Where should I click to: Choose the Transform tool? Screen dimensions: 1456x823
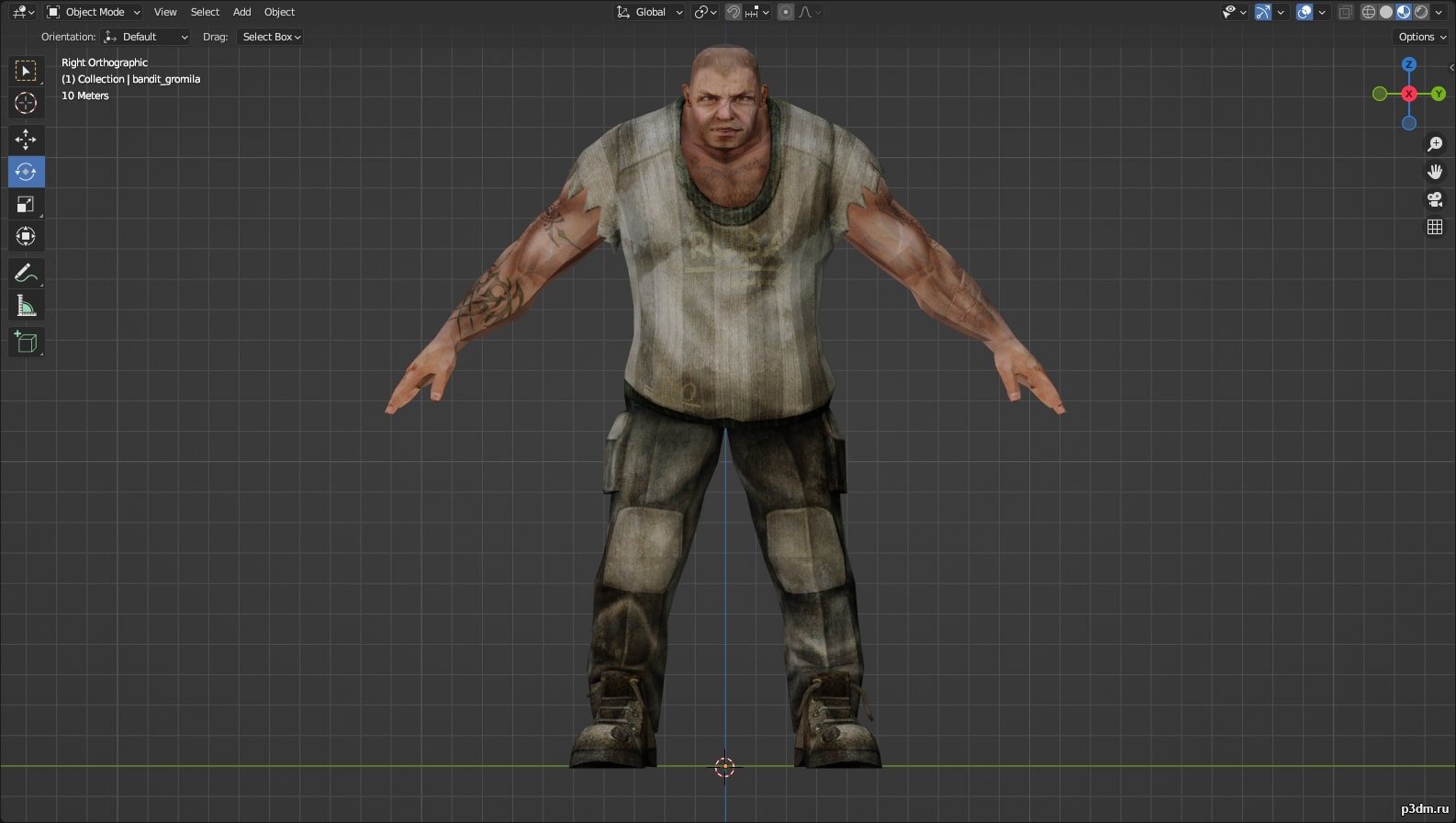coord(26,237)
